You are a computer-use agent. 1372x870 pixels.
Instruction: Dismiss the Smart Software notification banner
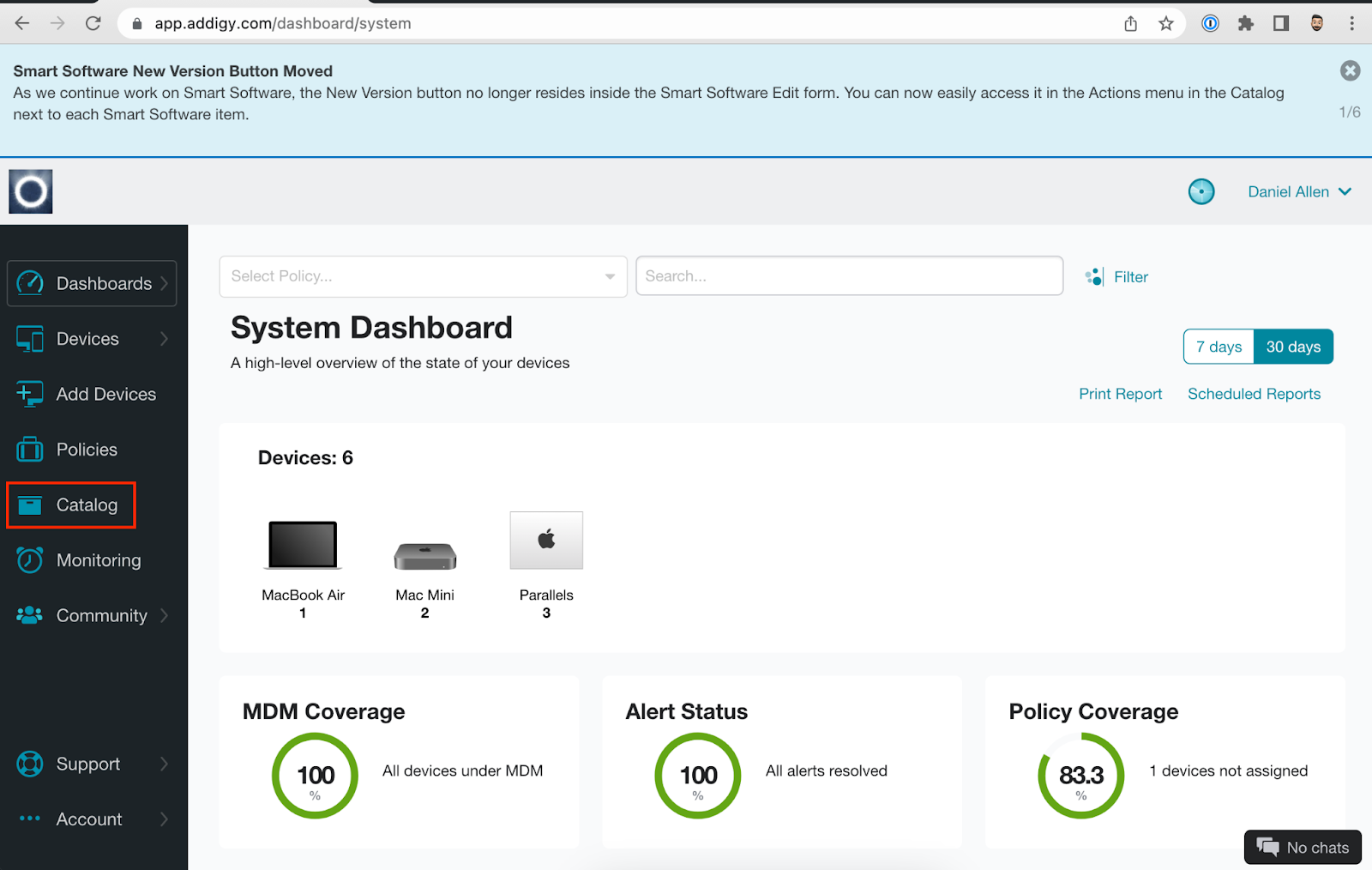click(1350, 70)
